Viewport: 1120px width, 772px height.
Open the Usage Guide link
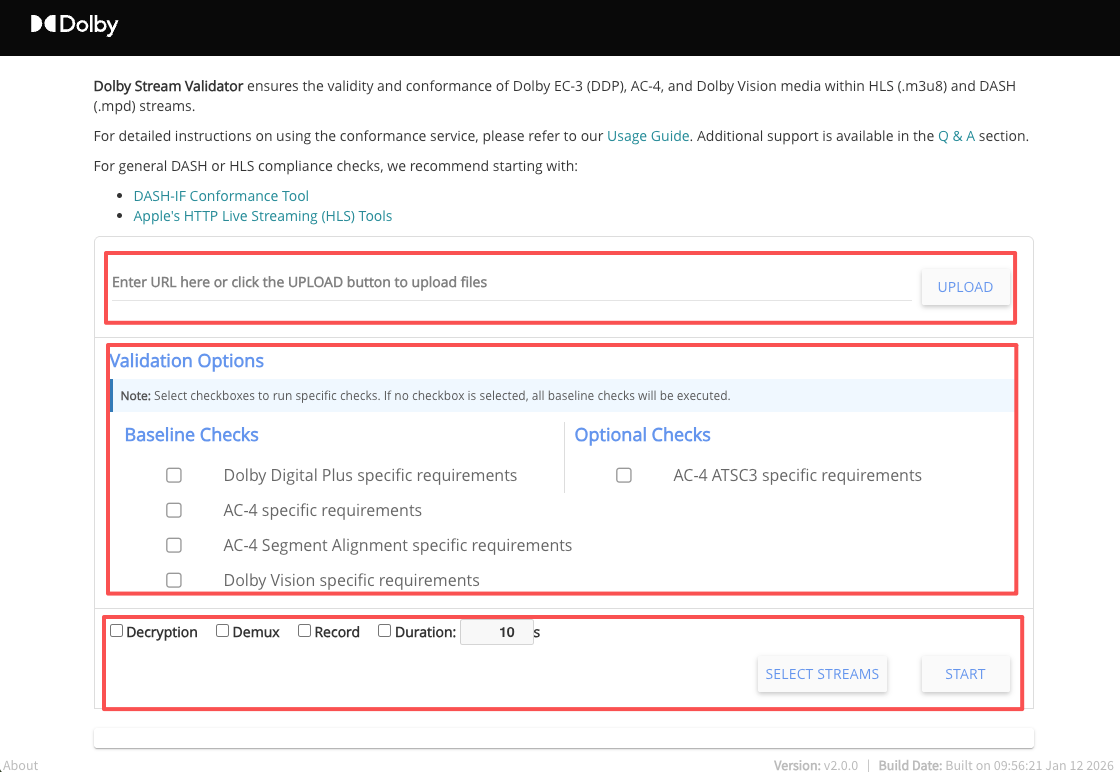tap(648, 136)
